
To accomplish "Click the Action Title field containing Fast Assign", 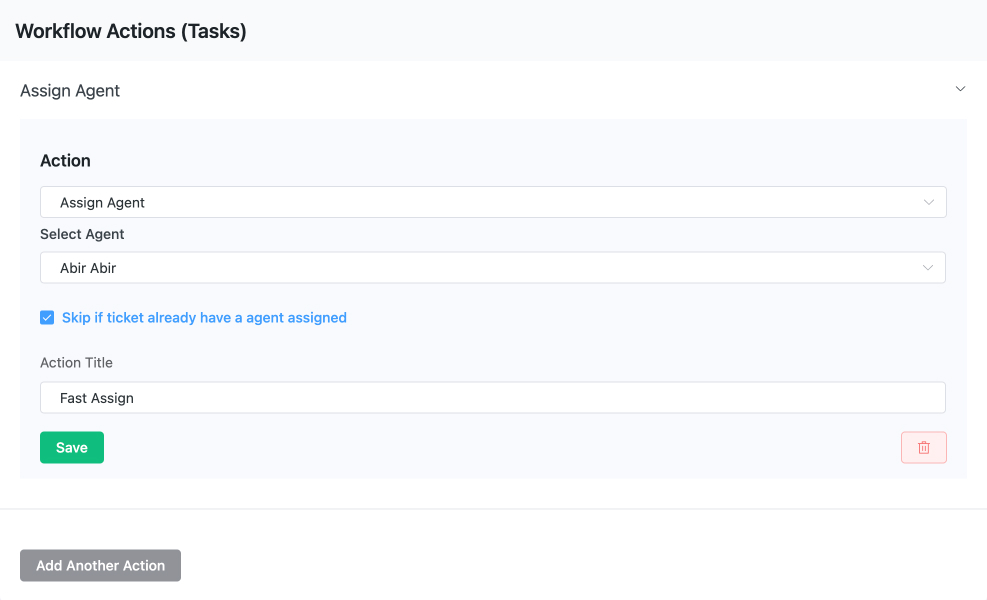I will (493, 397).
